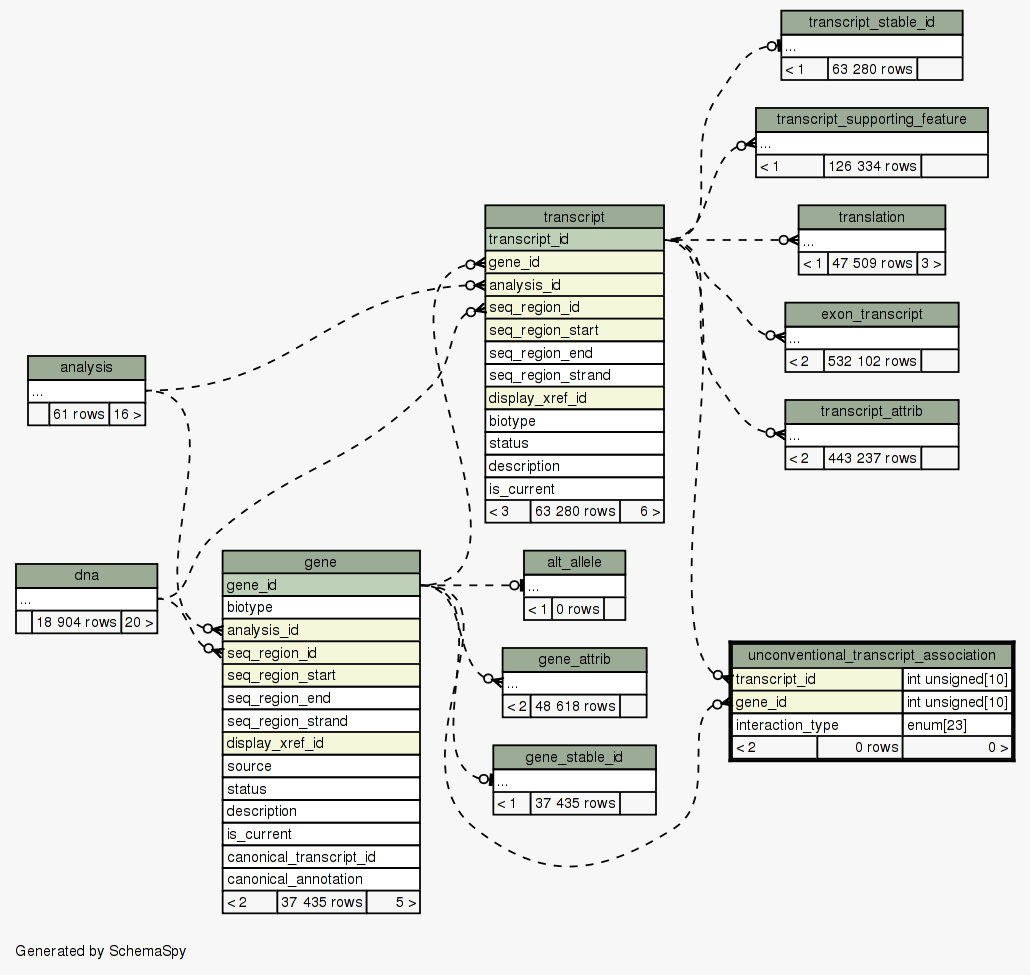This screenshot has width=1030, height=975.
Task: Select seq_region_id row in gene table
Action: (x=321, y=653)
